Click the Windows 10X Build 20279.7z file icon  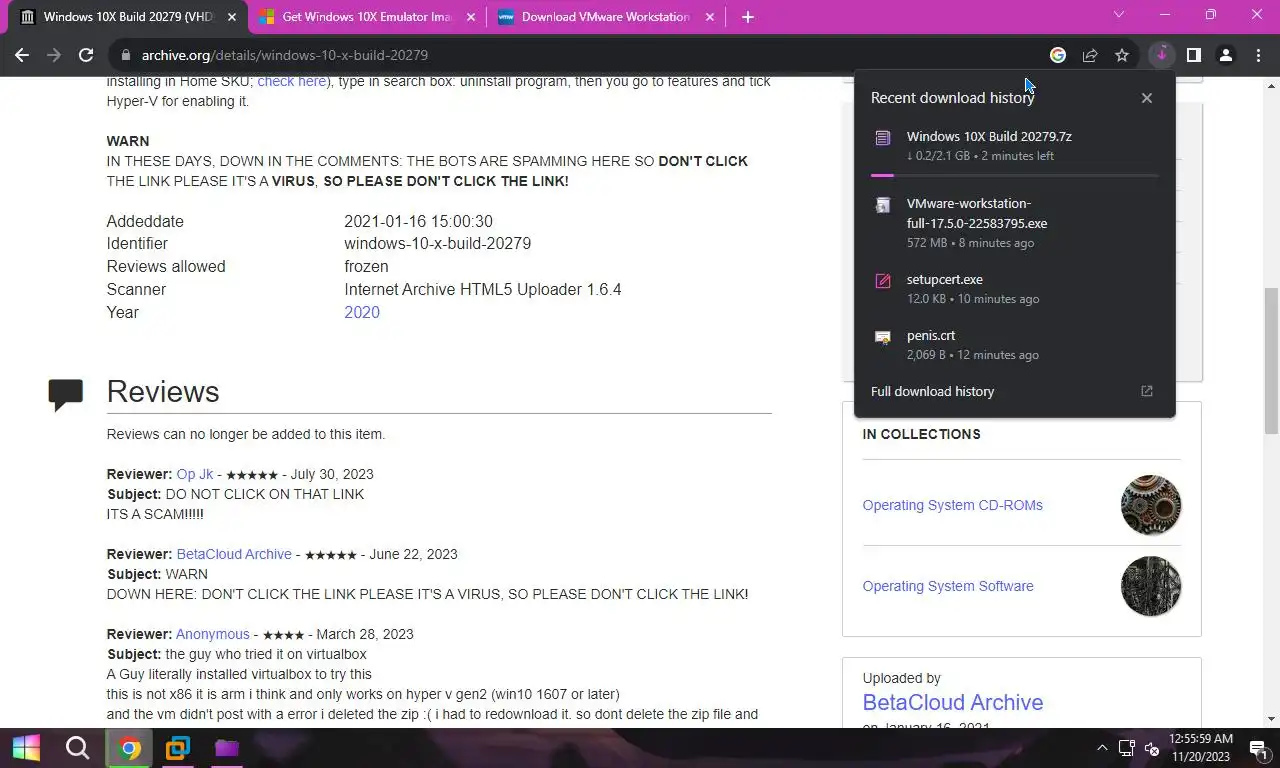coord(883,138)
